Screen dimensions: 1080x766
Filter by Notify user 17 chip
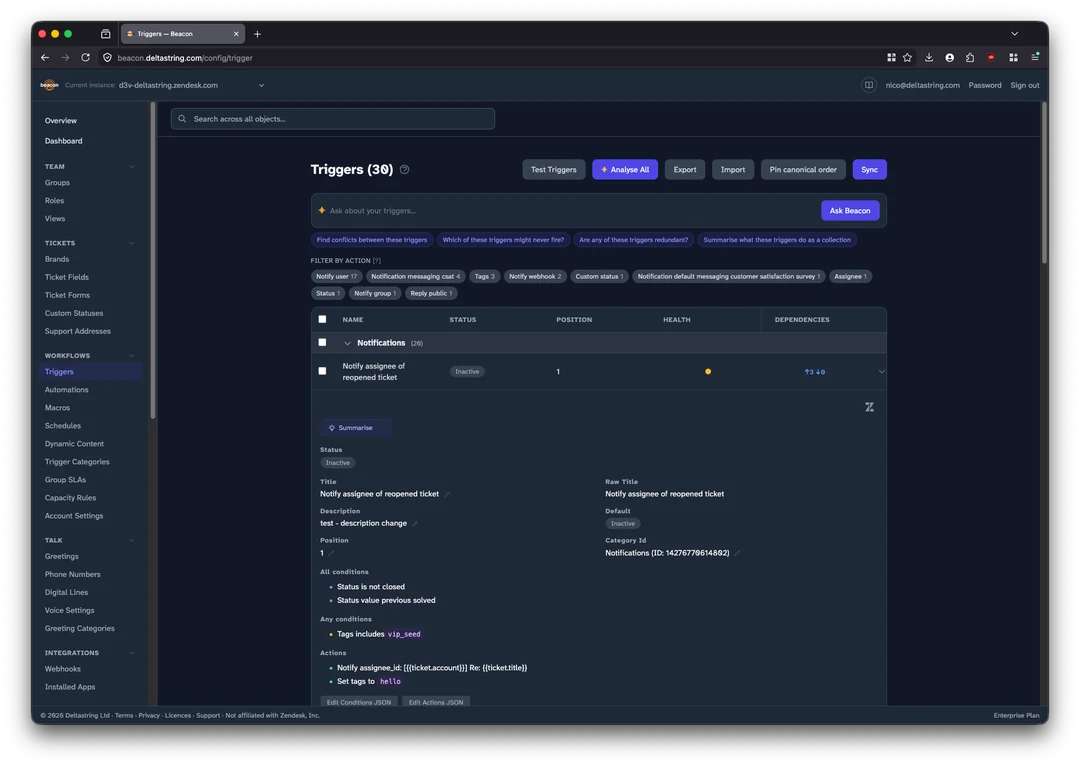(x=336, y=276)
